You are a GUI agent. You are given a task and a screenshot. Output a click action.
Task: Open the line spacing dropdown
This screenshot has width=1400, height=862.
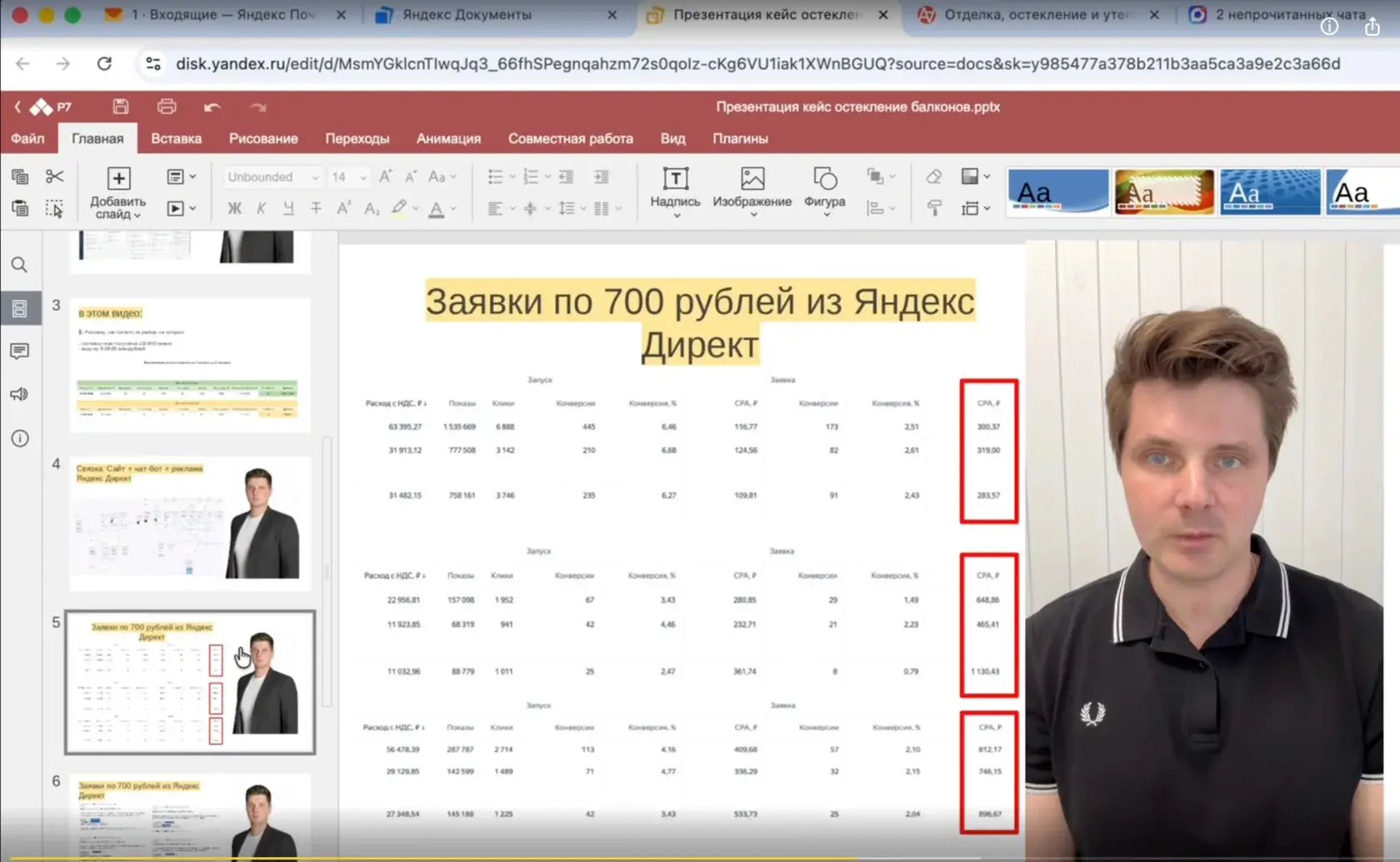(x=571, y=208)
